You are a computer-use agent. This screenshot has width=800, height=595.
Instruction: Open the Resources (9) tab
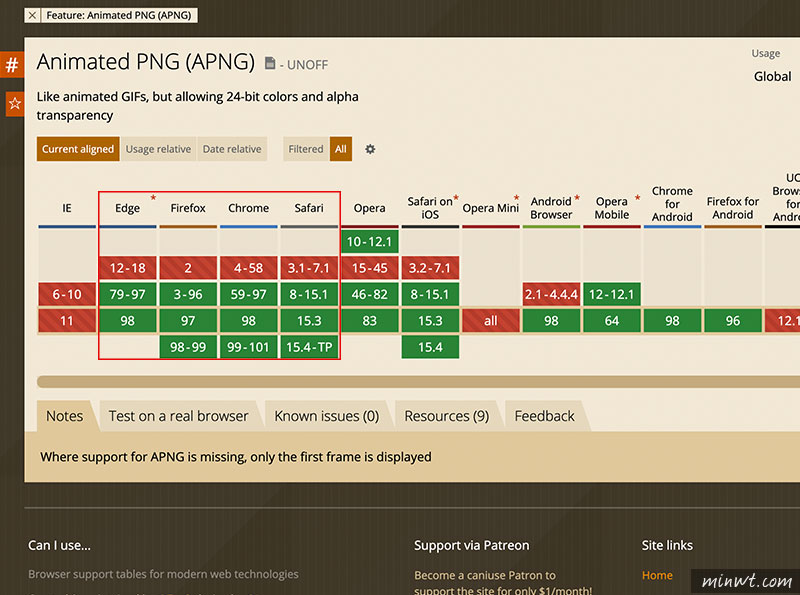tap(446, 416)
